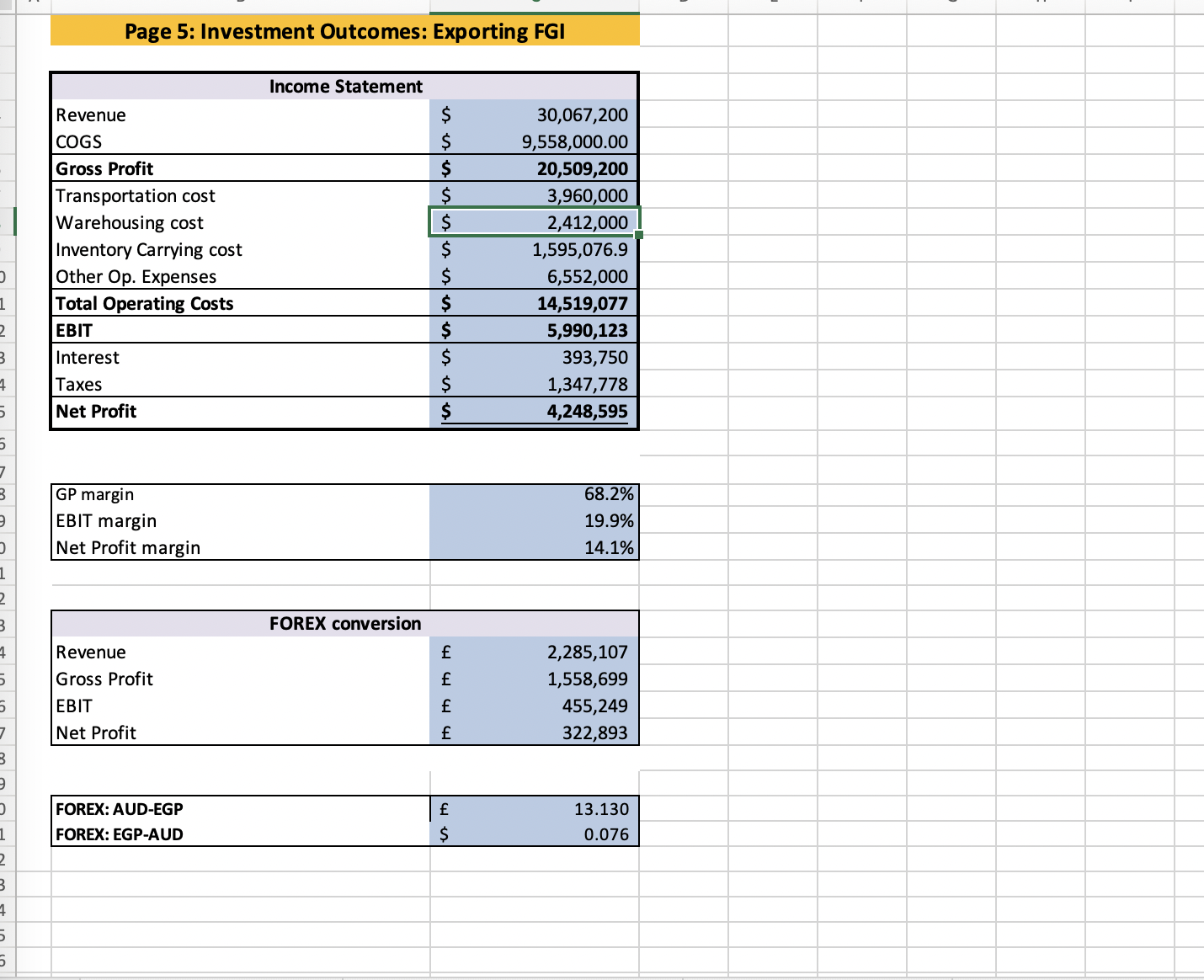
Task: Click the 'Income Statement' header cell
Action: (x=345, y=87)
